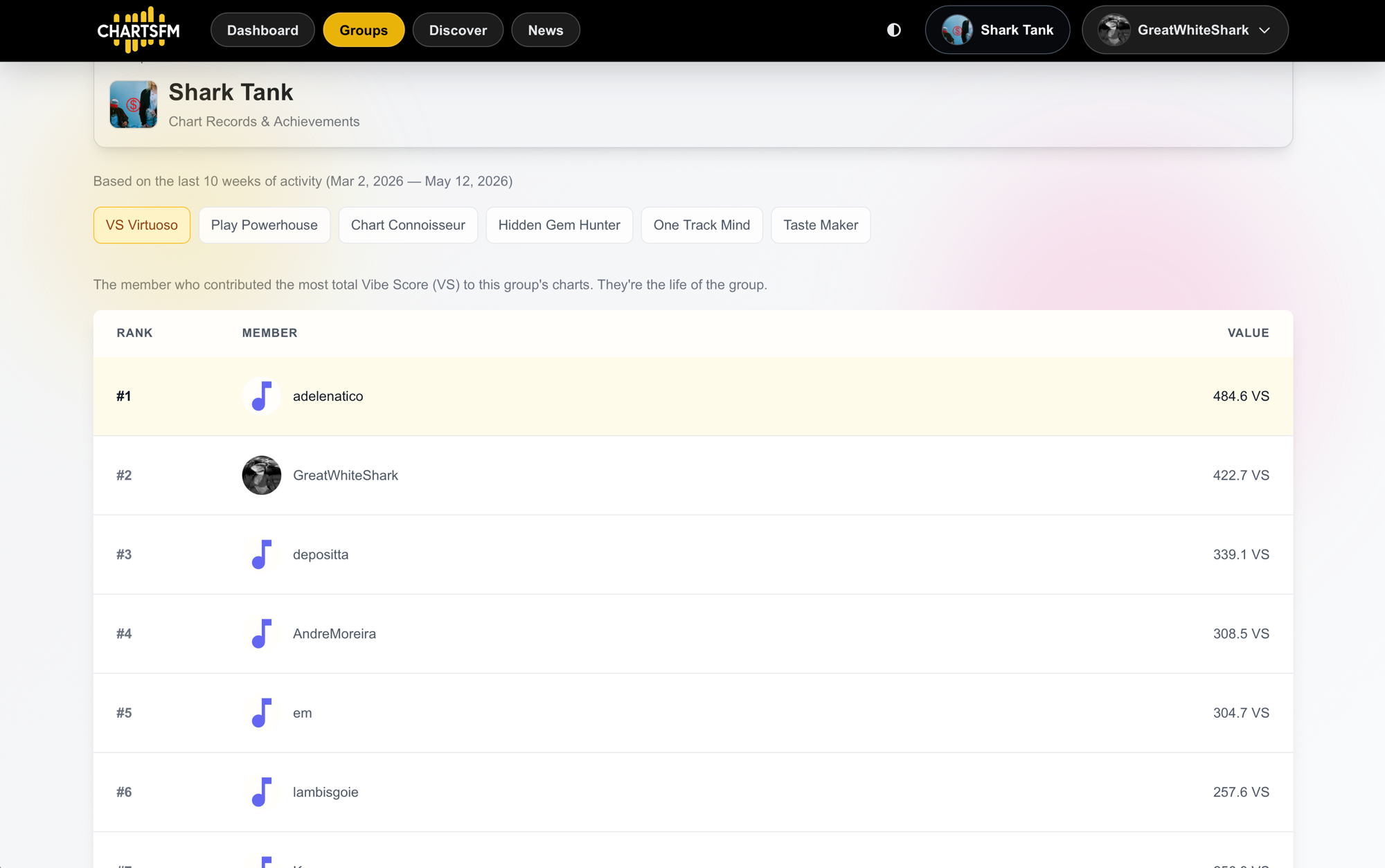The height and width of the screenshot is (868, 1385).
Task: Click the #1 rank cell
Action: (124, 397)
